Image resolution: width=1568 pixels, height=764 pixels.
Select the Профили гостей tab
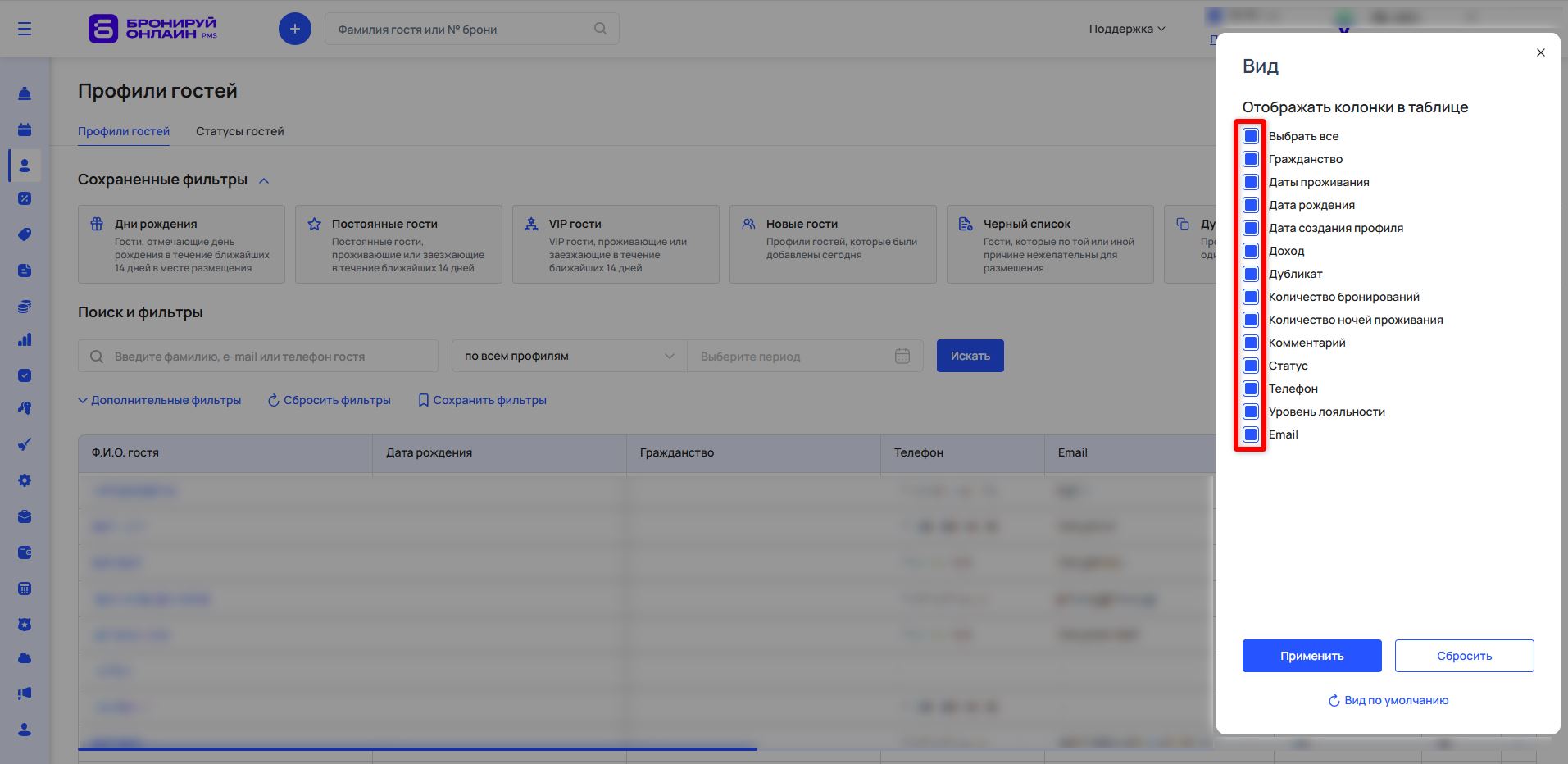pyautogui.click(x=124, y=131)
